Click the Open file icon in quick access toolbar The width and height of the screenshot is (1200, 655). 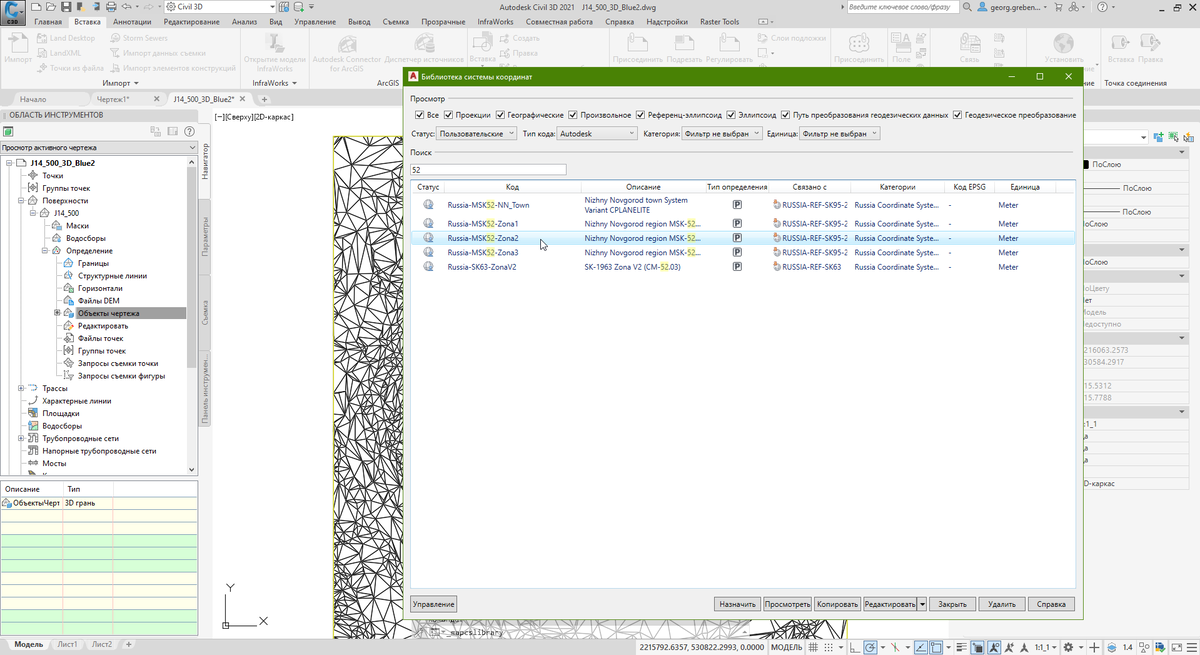click(51, 7)
